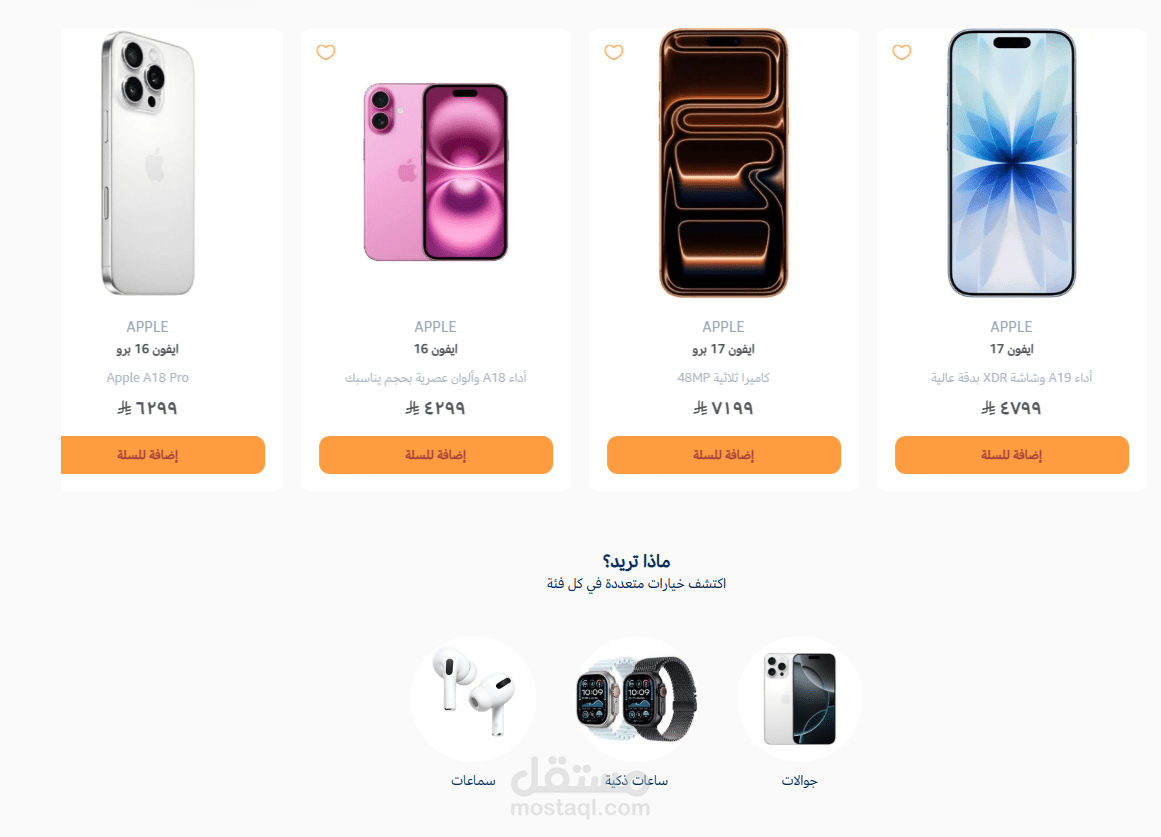
Task: Click the ساعات ذكية category label
Action: click(x=637, y=781)
